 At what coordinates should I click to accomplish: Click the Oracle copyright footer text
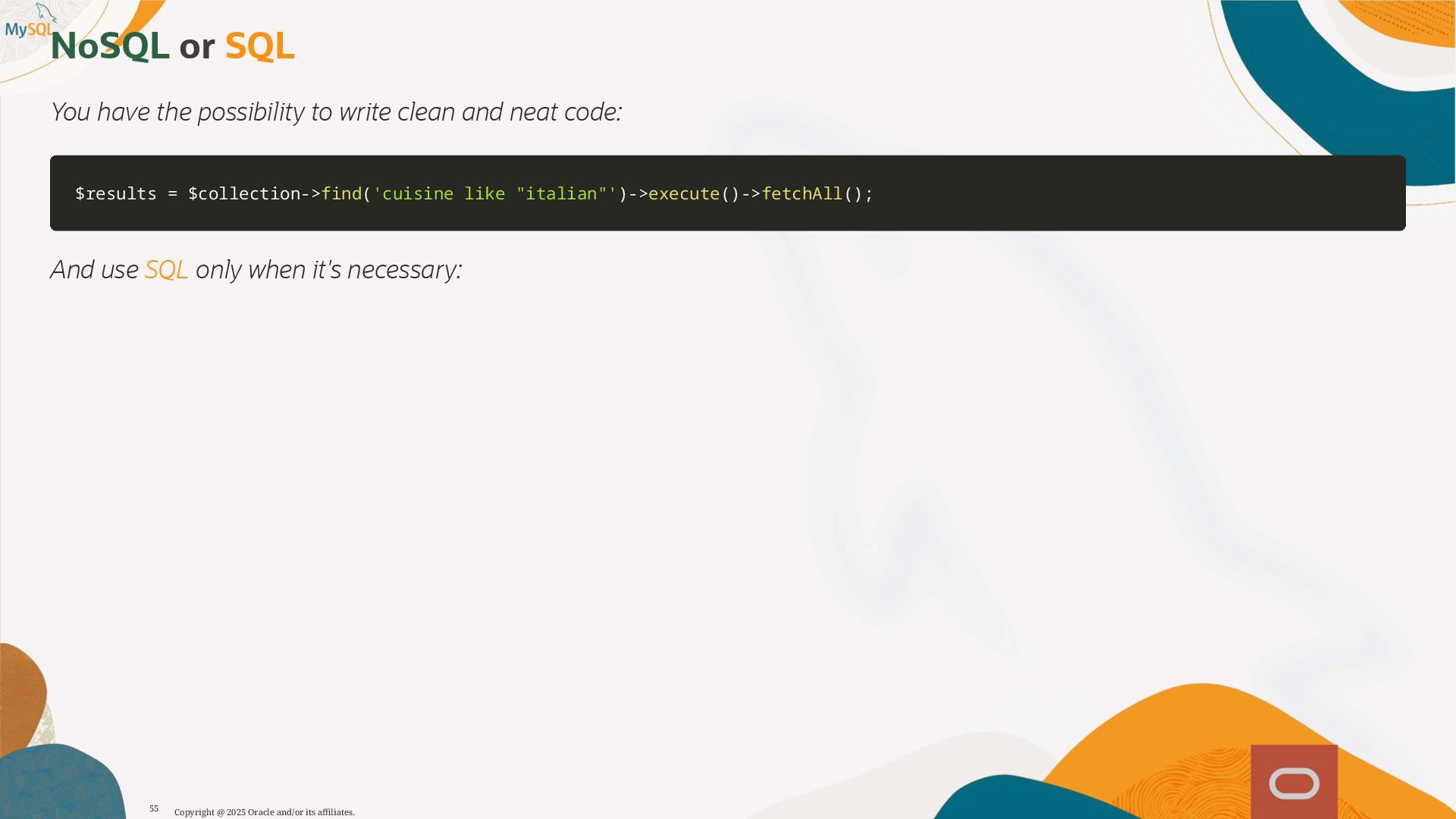[x=264, y=812]
